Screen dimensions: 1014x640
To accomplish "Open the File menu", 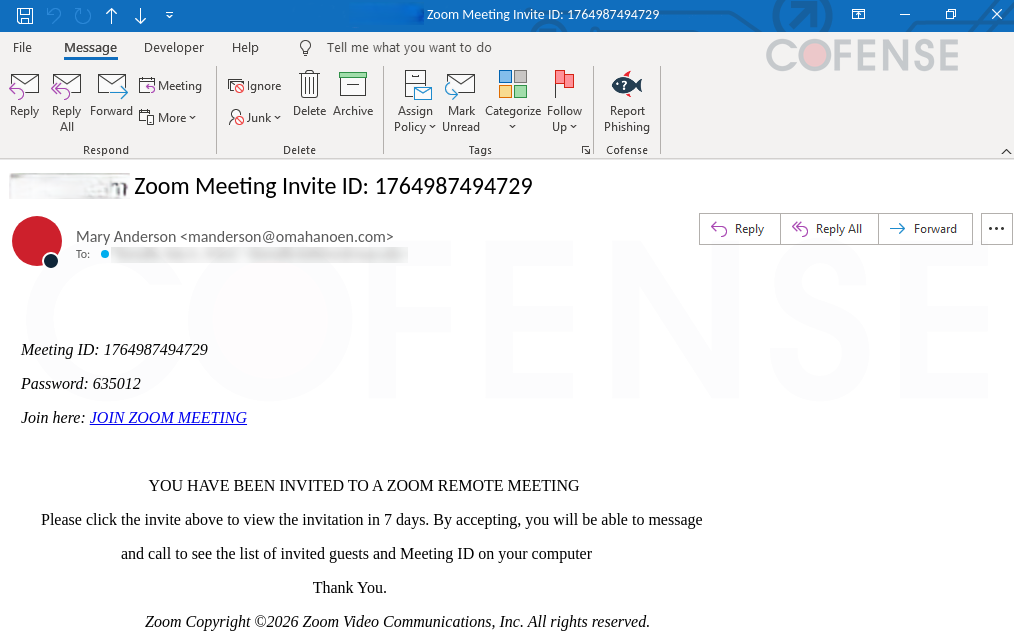I will click(x=22, y=47).
